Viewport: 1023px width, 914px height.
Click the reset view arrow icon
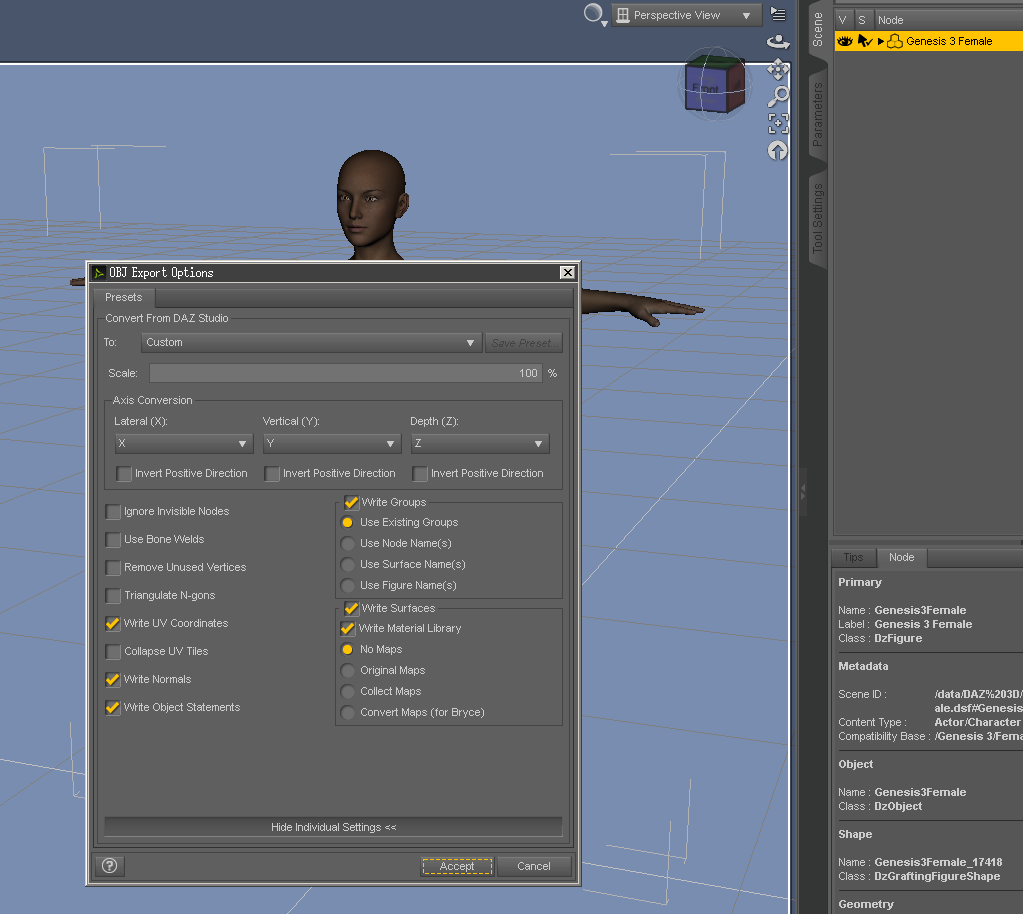click(x=778, y=150)
